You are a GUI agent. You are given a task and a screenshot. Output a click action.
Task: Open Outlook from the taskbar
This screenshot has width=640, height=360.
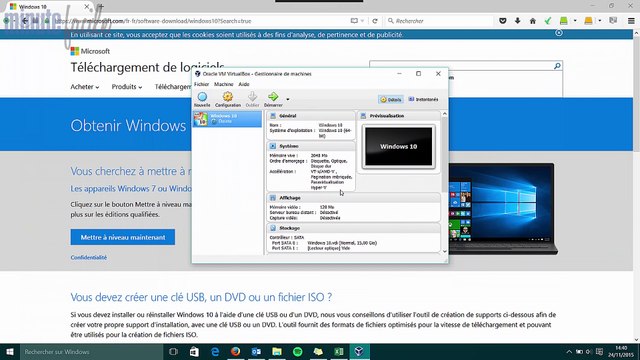[x=256, y=351]
